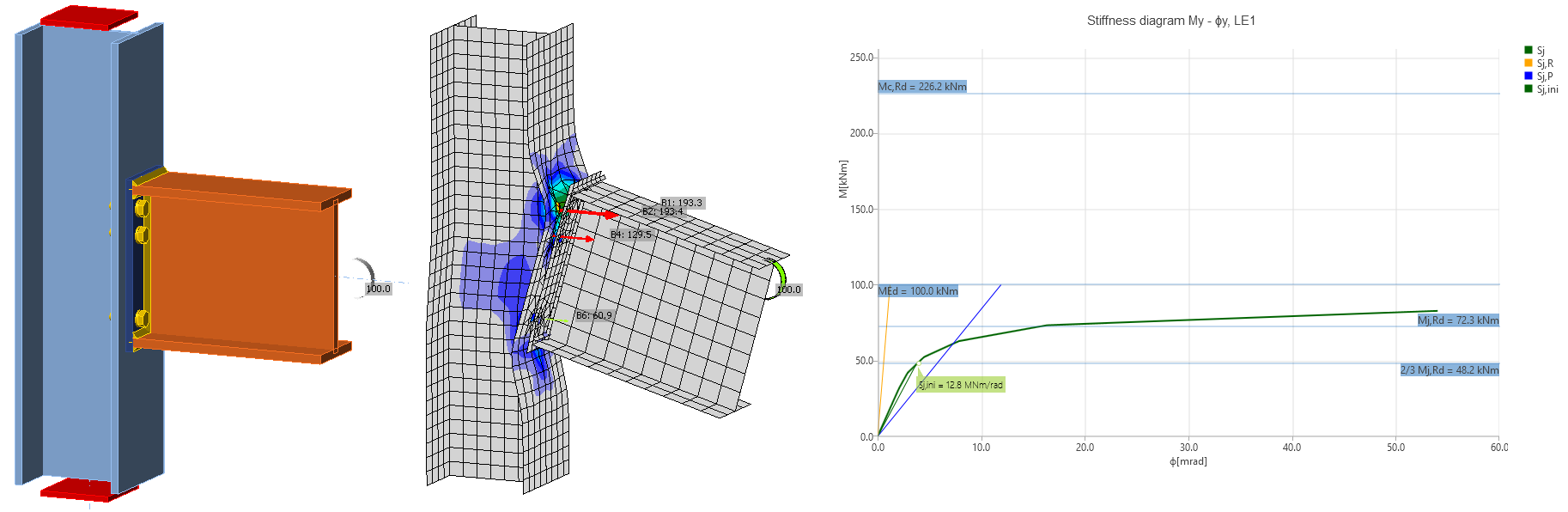Click the green Sj legend swatch

click(1528, 51)
